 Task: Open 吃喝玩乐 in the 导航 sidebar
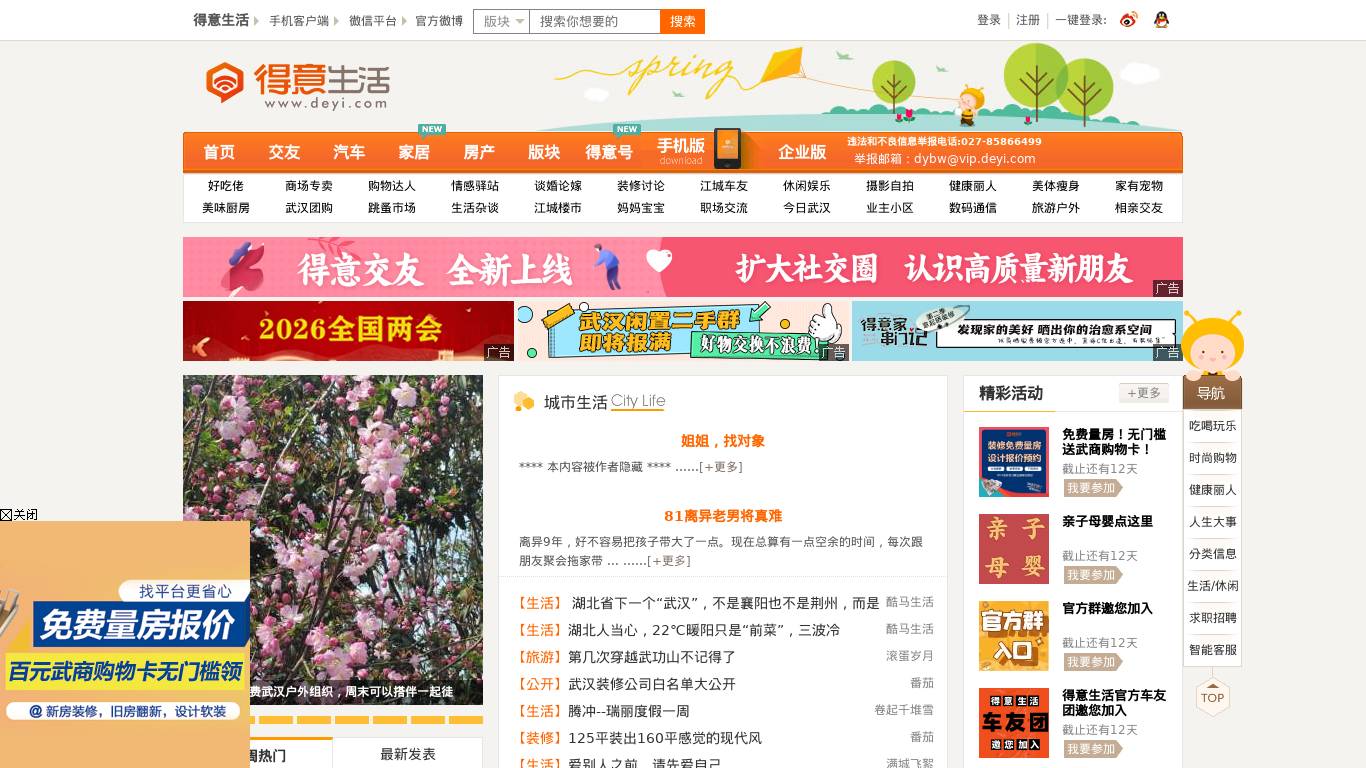click(1210, 426)
